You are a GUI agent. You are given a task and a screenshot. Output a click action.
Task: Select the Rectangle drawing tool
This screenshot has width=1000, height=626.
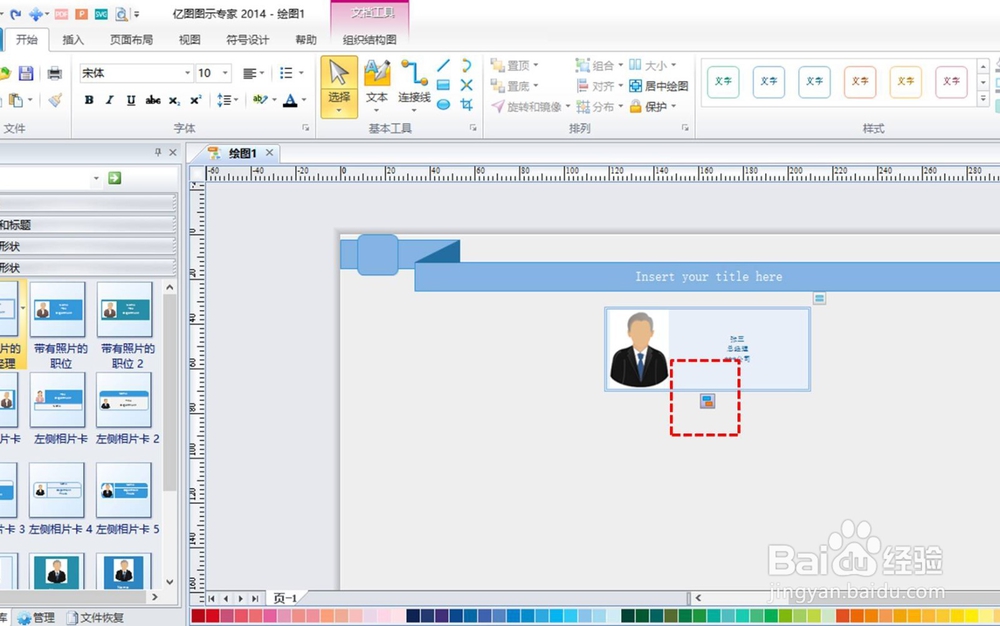(444, 85)
